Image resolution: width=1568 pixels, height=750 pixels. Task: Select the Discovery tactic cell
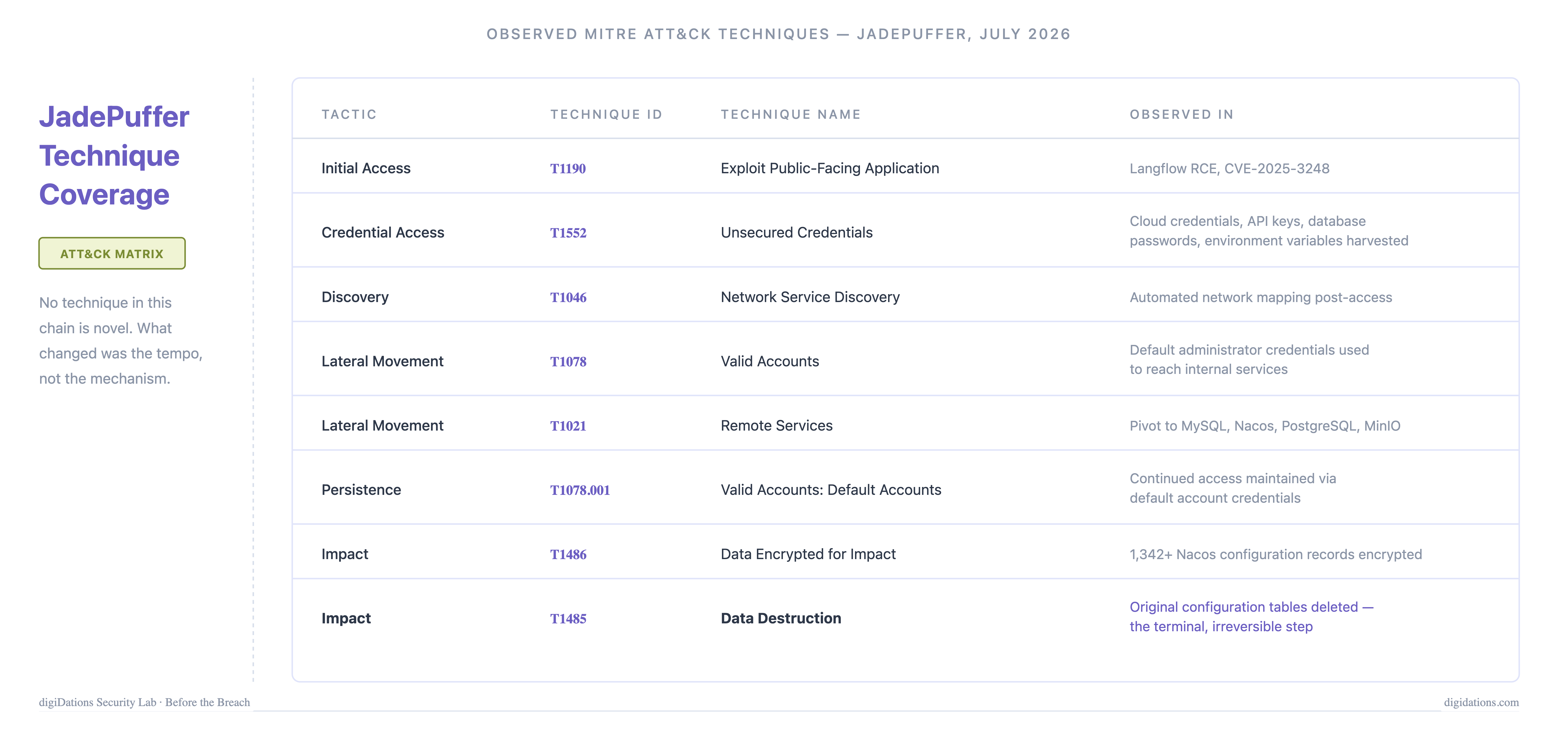coord(355,297)
